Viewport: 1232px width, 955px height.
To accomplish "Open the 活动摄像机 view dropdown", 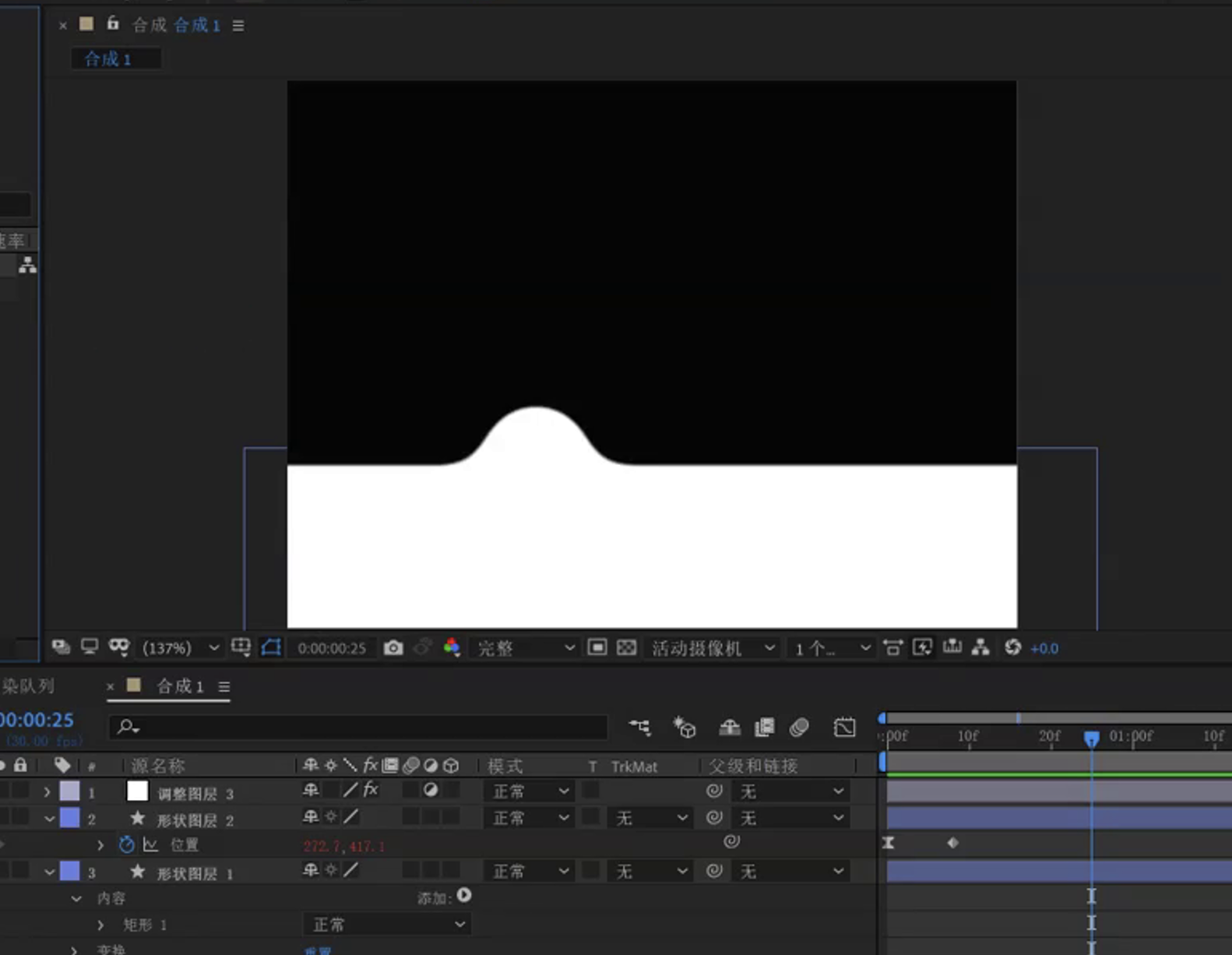I will point(713,648).
